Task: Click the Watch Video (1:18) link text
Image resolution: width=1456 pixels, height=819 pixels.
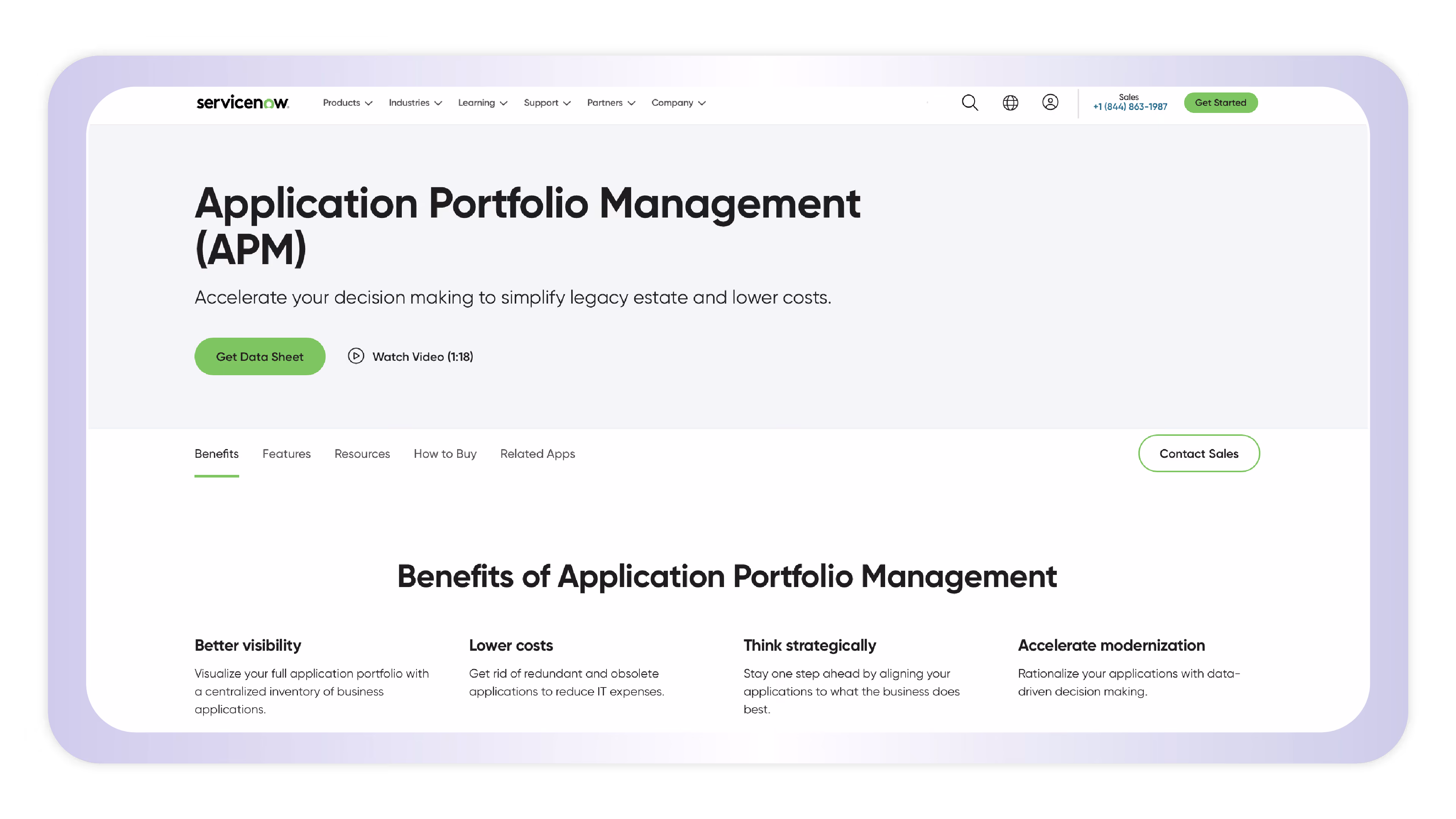Action: (x=423, y=357)
